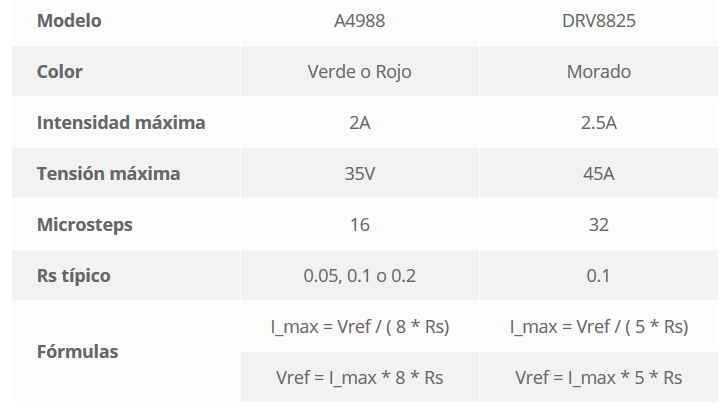Click the Fórmulas row label
727x418 pixels.
[x=77, y=352]
